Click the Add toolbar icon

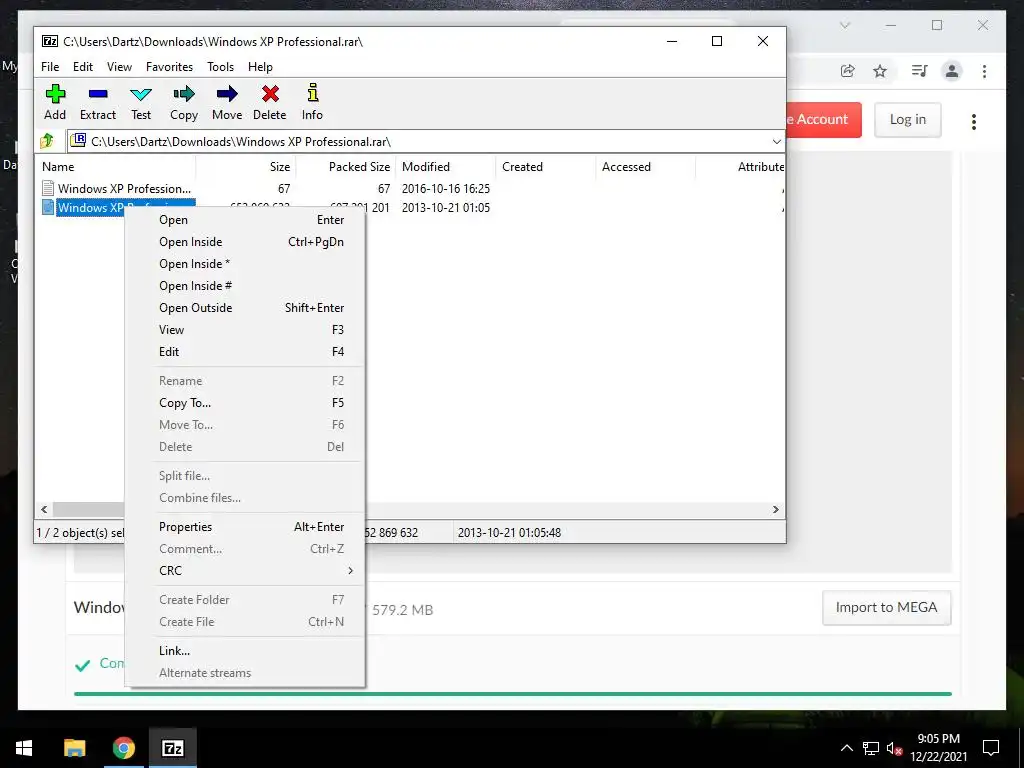click(x=55, y=102)
